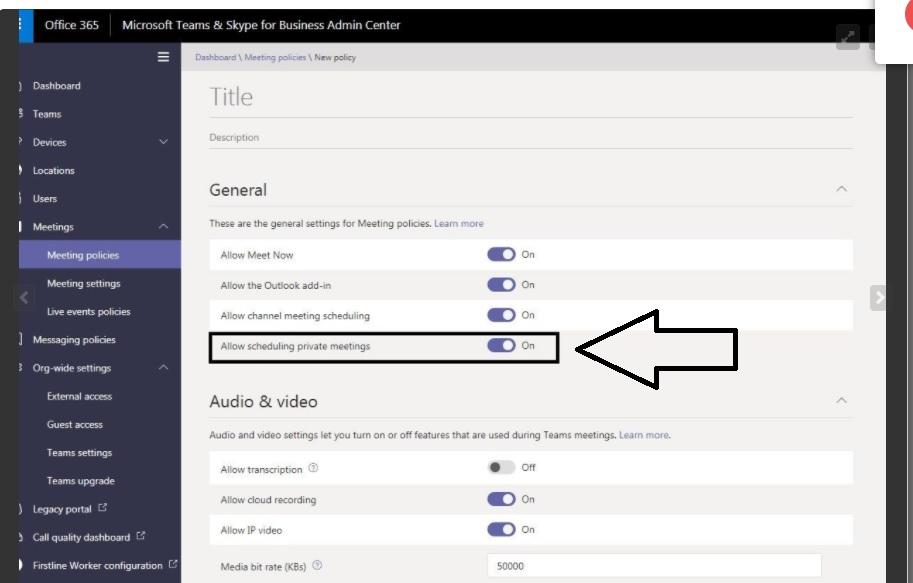This screenshot has width=913, height=583.
Task: Toggle the Allow transcription switch on
Action: 501,468
